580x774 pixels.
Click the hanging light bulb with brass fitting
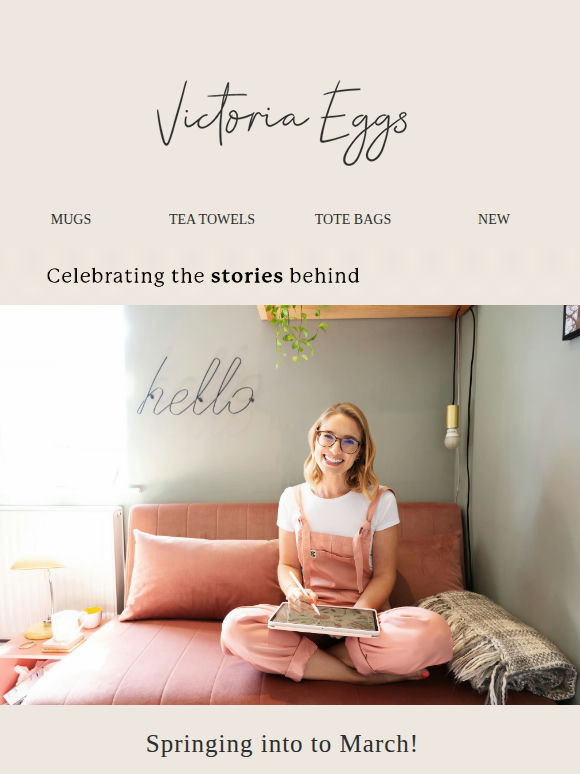452,426
